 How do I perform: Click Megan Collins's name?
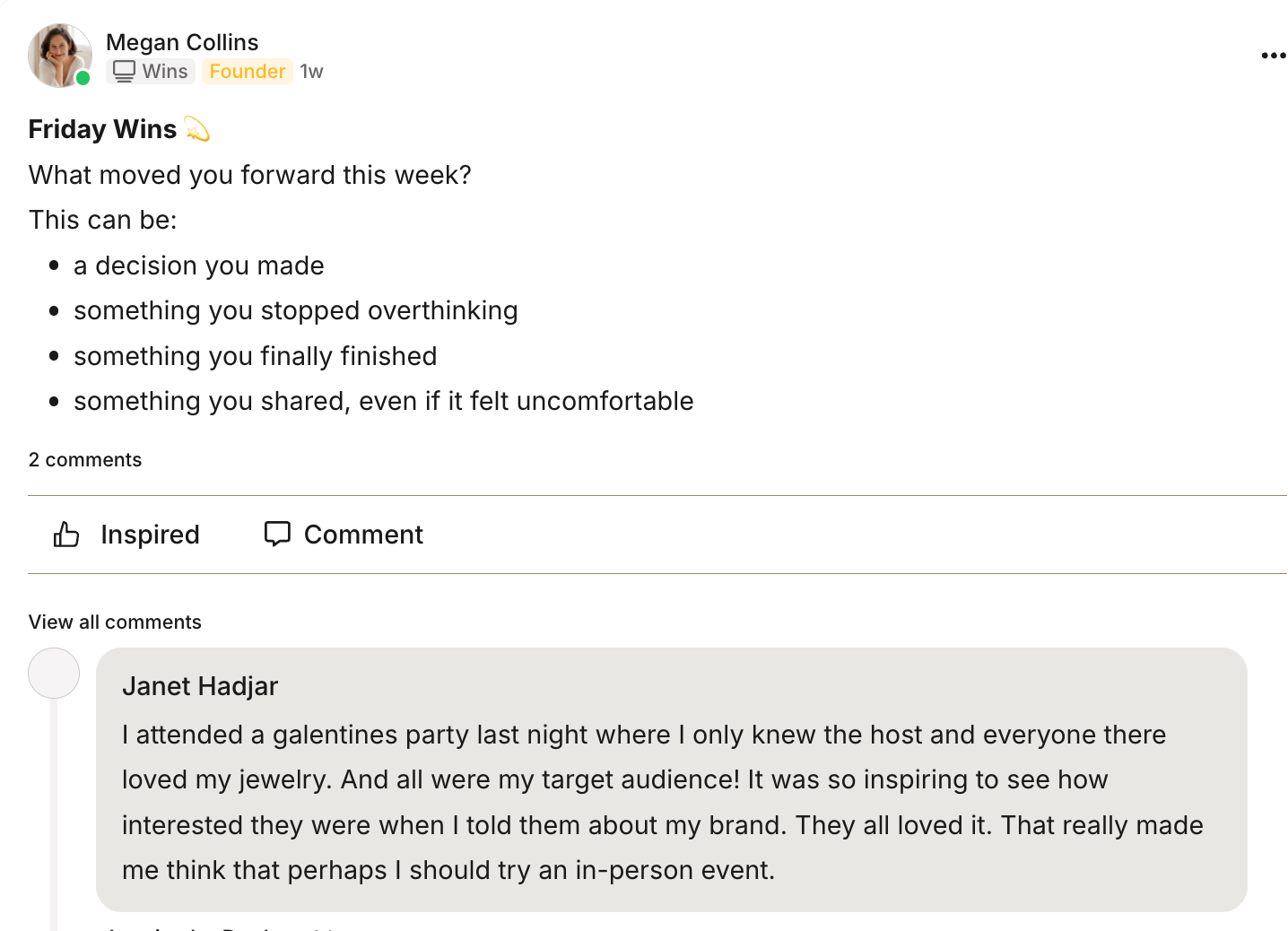coord(182,41)
